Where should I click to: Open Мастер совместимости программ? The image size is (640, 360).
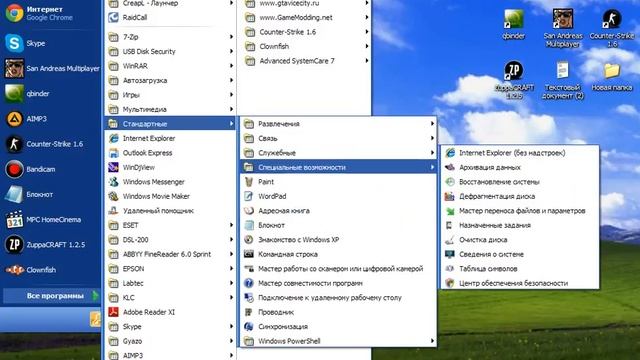click(x=338, y=283)
